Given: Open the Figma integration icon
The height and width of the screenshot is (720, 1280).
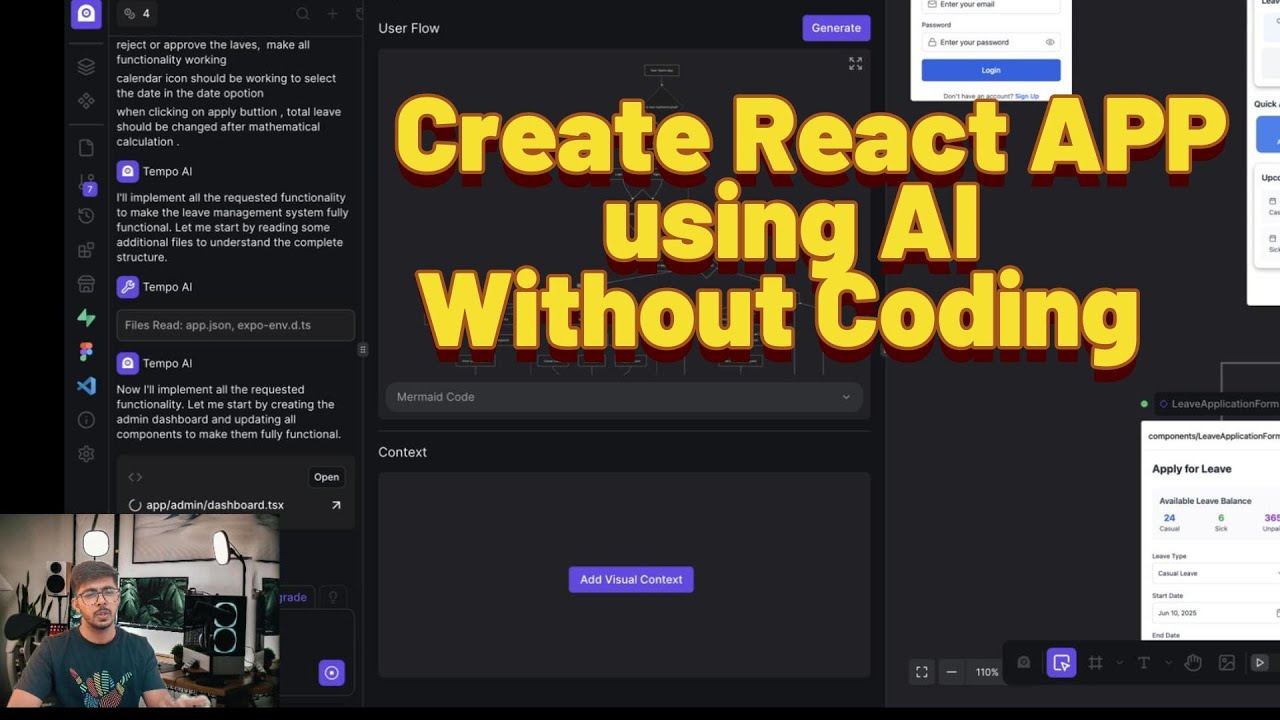Looking at the screenshot, I should [x=86, y=352].
